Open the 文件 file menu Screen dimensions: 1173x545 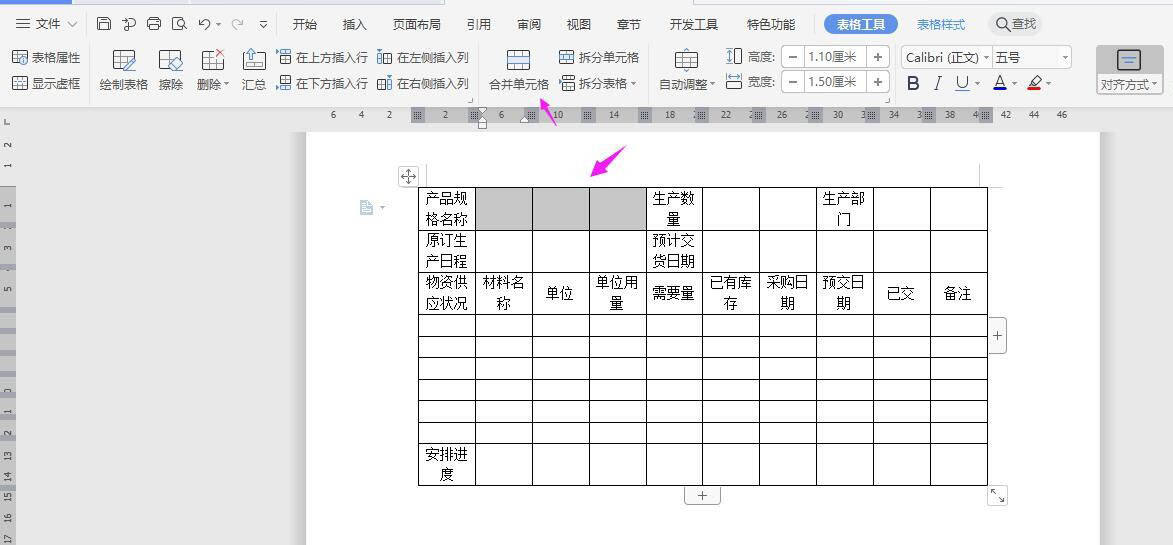(x=46, y=24)
